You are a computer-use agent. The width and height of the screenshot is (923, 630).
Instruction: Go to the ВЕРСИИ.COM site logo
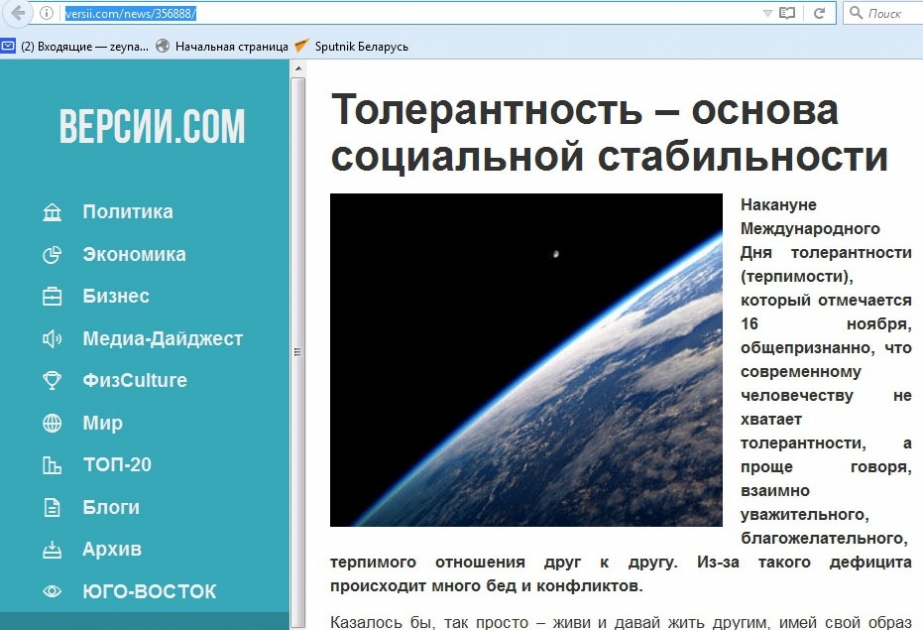tap(152, 126)
